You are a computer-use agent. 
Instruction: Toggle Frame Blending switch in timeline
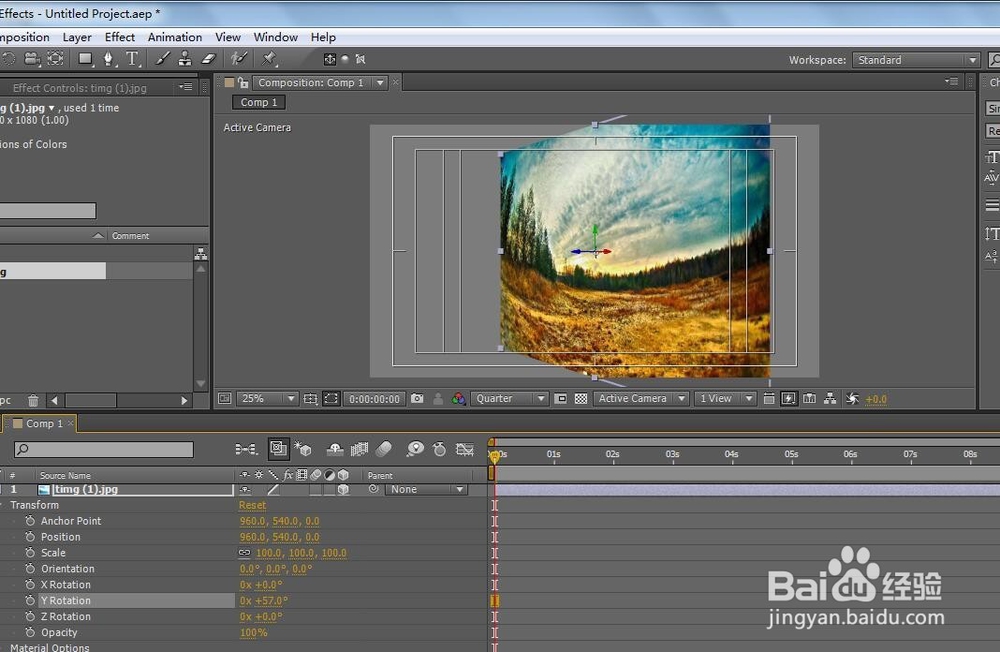pyautogui.click(x=359, y=449)
